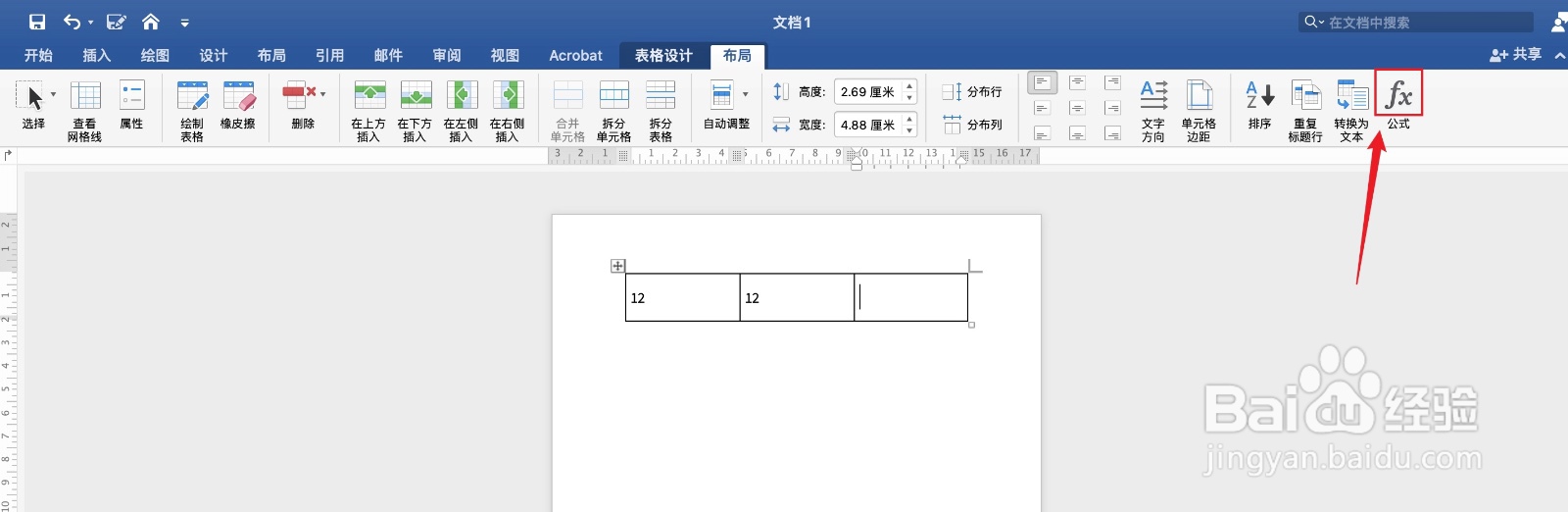Collapse the ribbon with the chevron
Screen dimensions: 1568x512
pyautogui.click(x=1559, y=56)
